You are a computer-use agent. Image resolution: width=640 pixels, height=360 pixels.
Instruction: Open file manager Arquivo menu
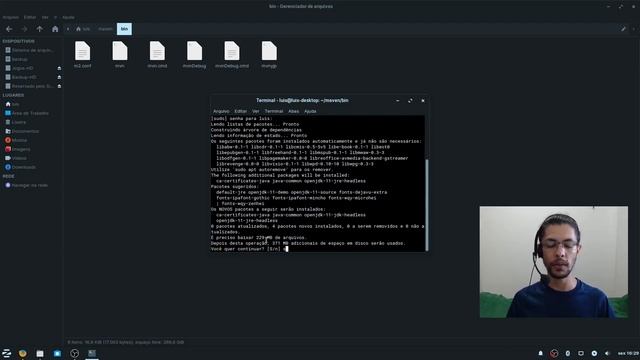tap(11, 17)
